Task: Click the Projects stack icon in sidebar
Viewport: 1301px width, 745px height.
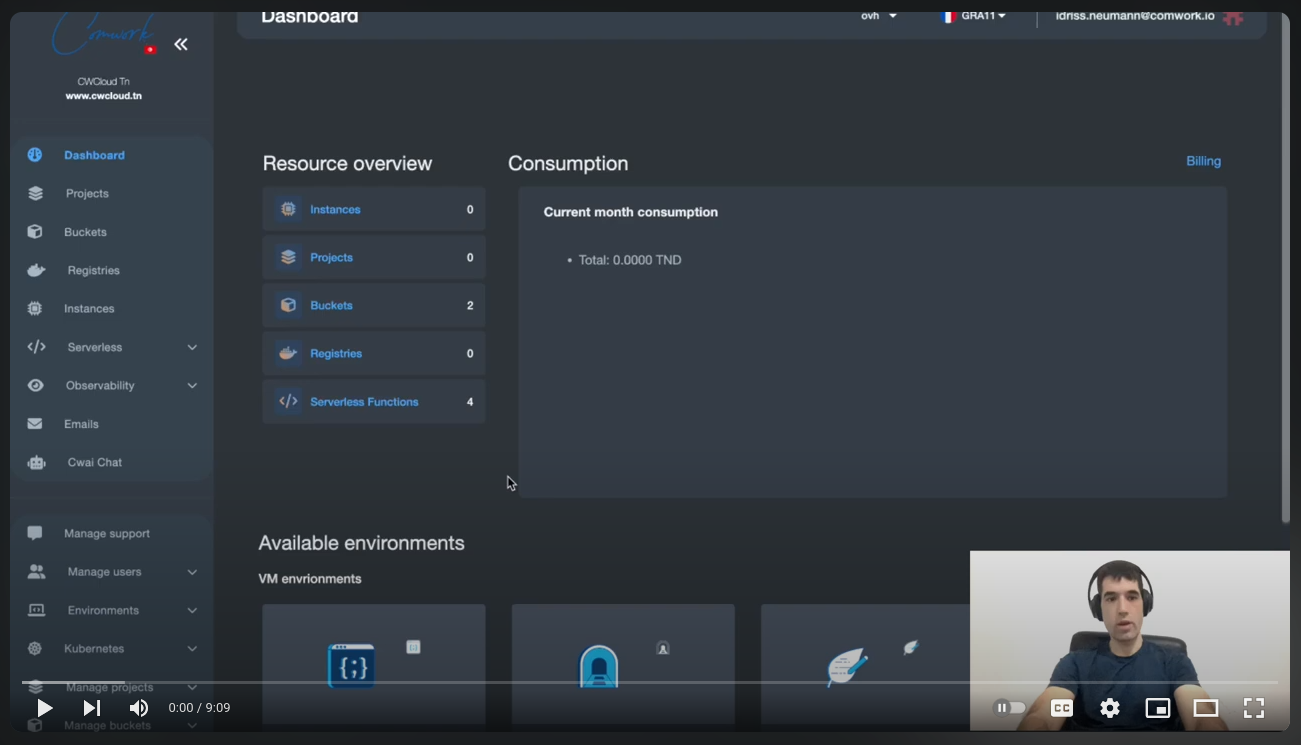Action: coord(35,193)
